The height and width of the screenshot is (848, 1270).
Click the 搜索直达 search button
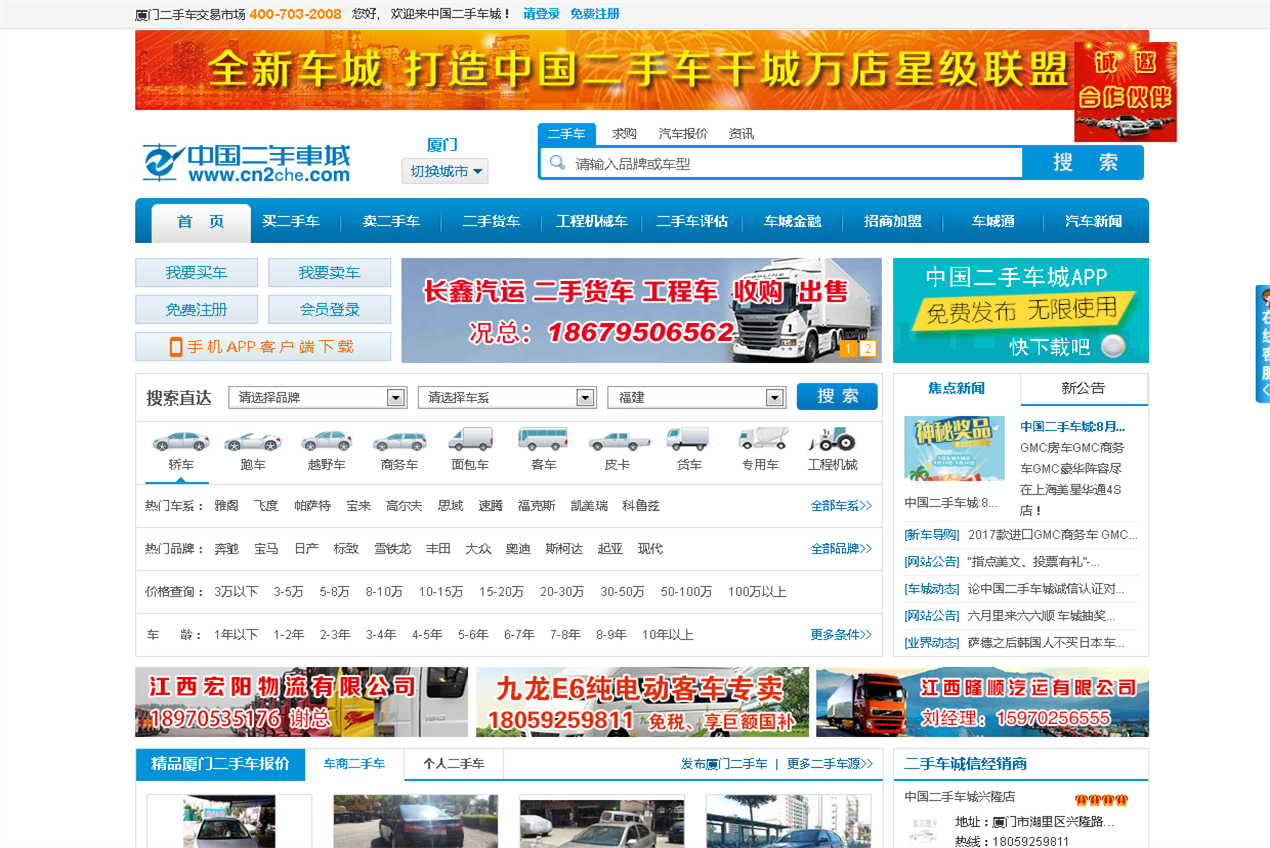coord(837,397)
